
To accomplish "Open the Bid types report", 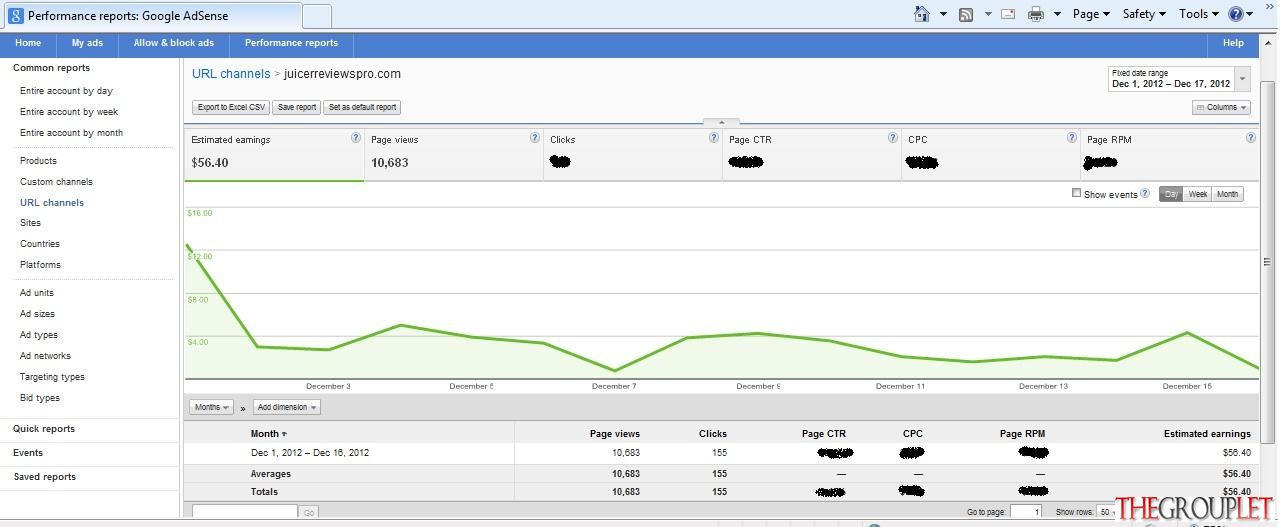I will [40, 398].
